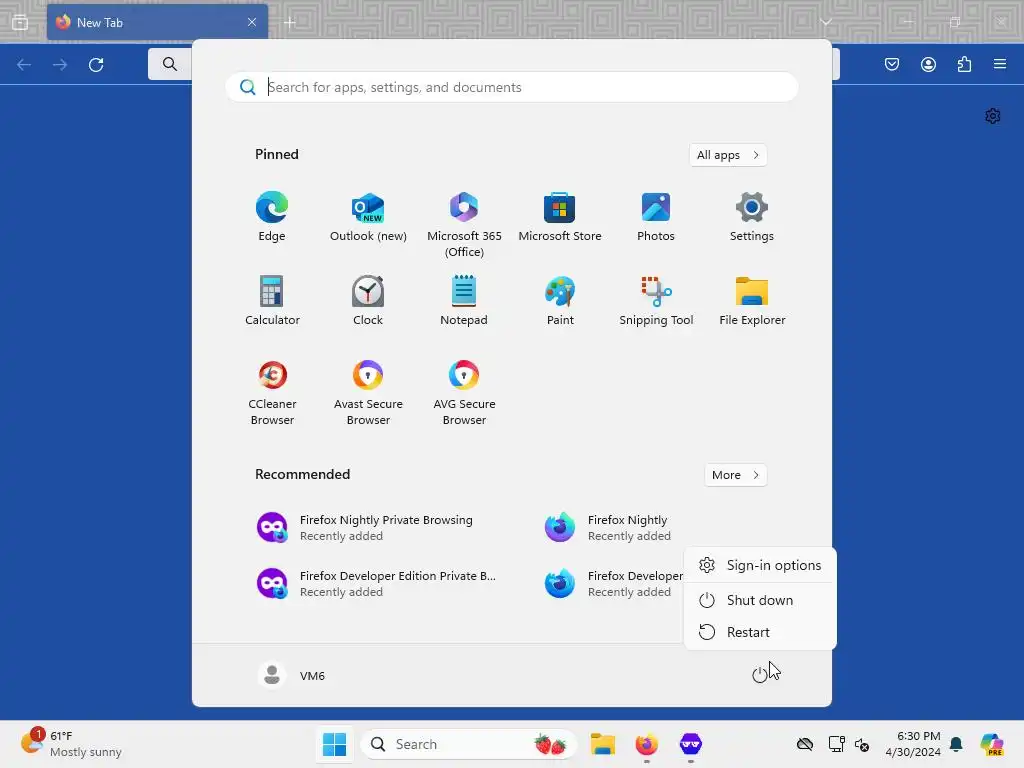
Task: Open Avast Secure Browser
Action: coord(368,392)
